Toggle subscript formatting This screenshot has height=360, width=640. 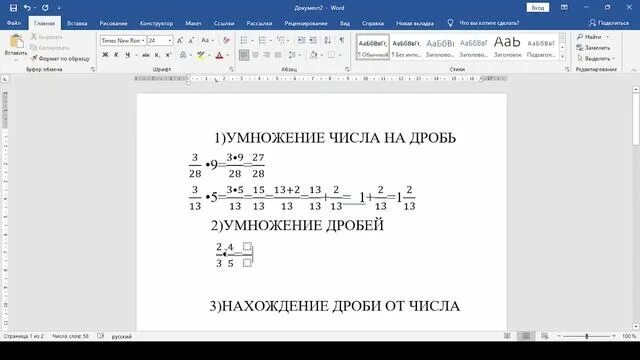(157, 55)
